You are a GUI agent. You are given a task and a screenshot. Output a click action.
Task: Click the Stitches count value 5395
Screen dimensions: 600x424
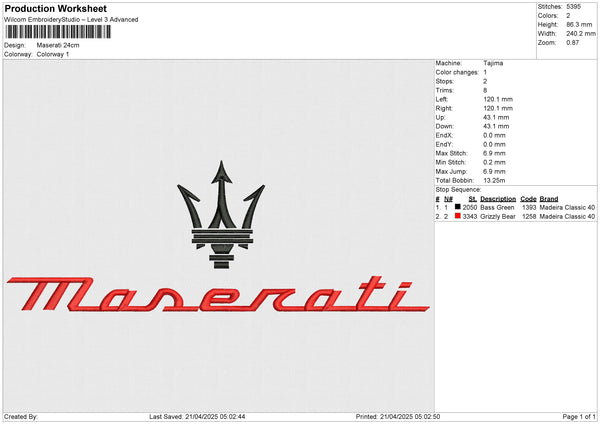tap(574, 6)
